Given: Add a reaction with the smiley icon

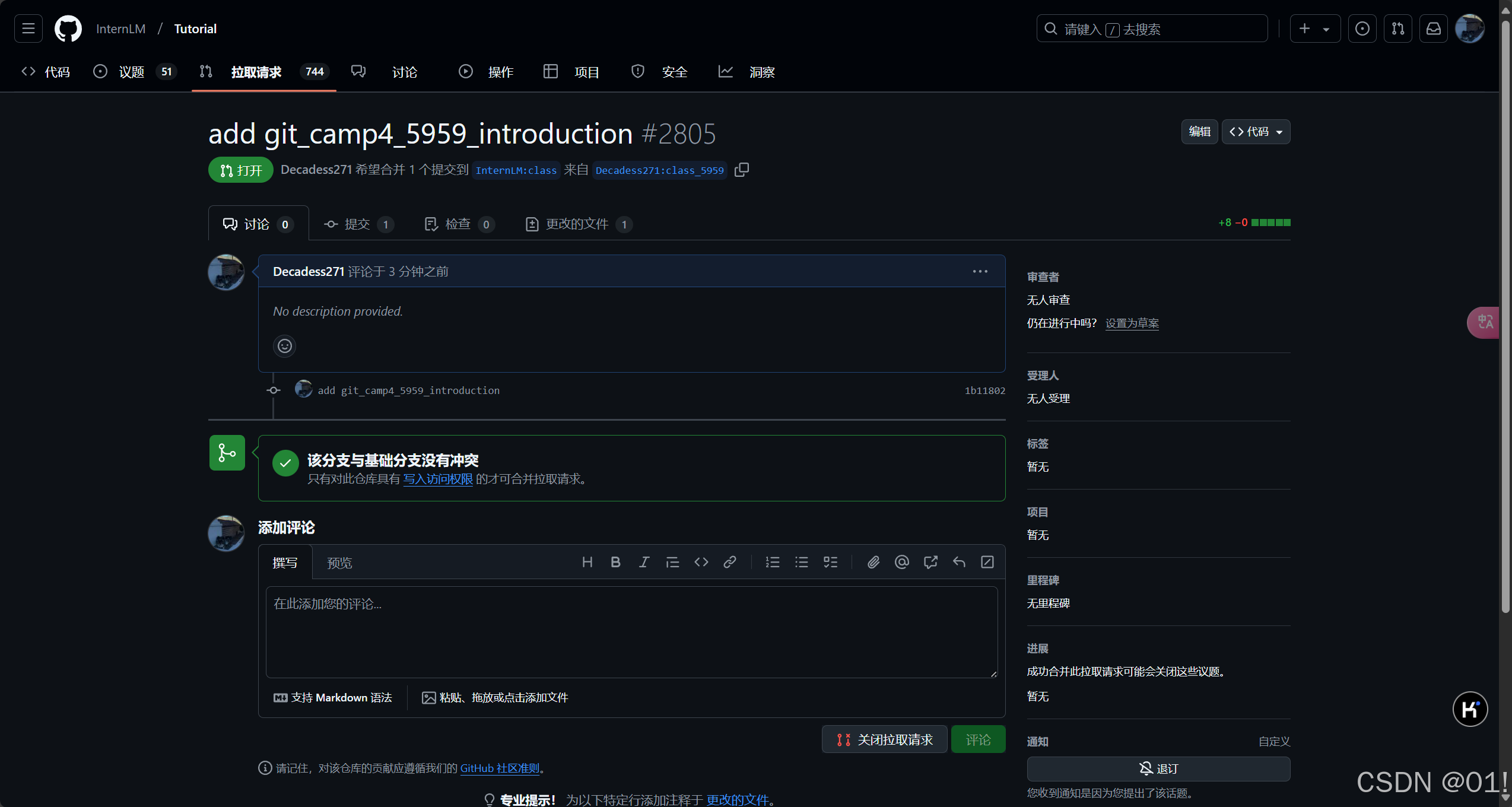Looking at the screenshot, I should (285, 346).
